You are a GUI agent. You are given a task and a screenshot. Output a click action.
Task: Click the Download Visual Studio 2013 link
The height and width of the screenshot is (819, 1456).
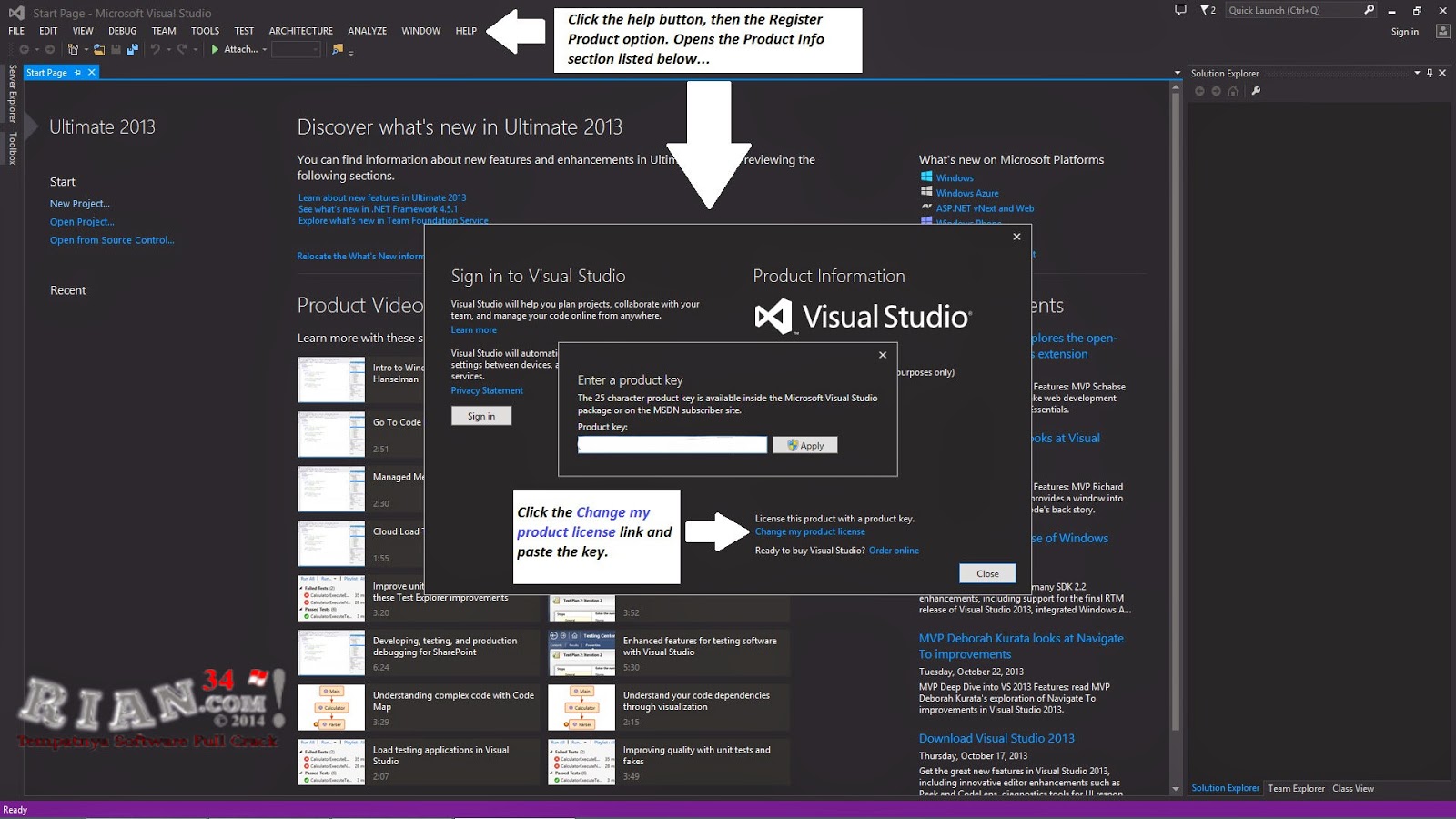(x=996, y=738)
